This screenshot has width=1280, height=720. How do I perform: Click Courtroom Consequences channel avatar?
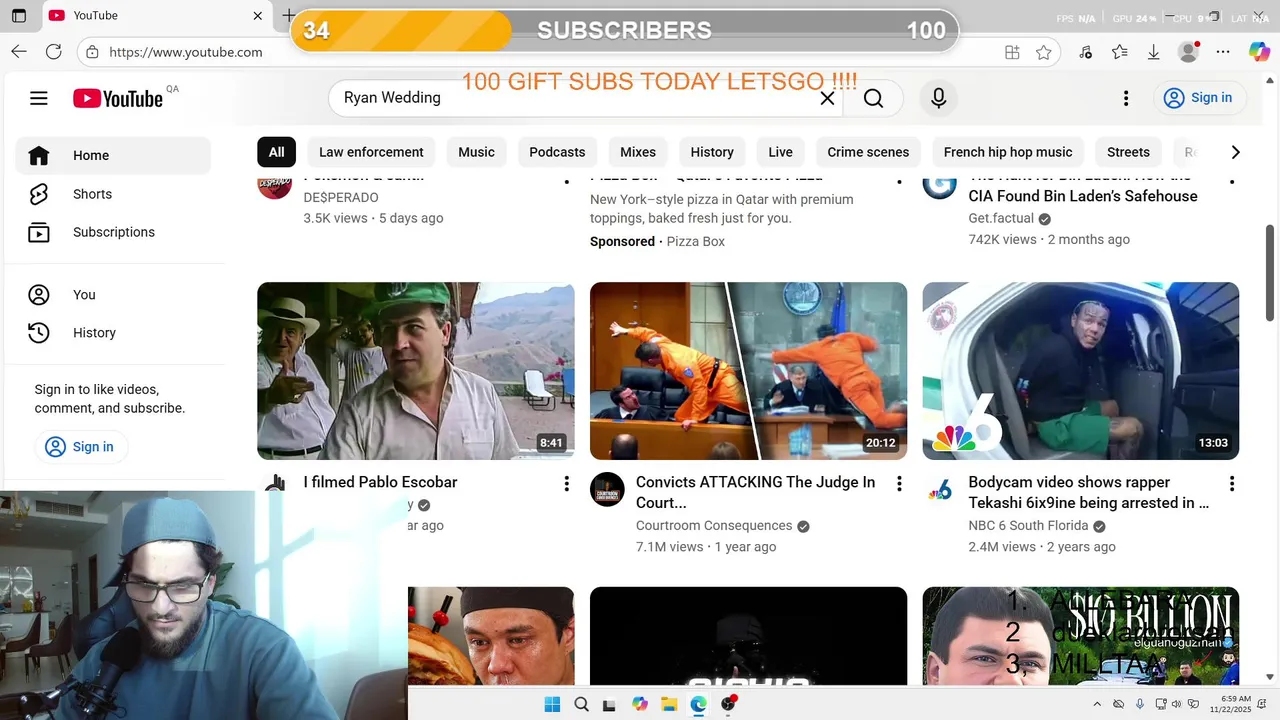tap(607, 490)
